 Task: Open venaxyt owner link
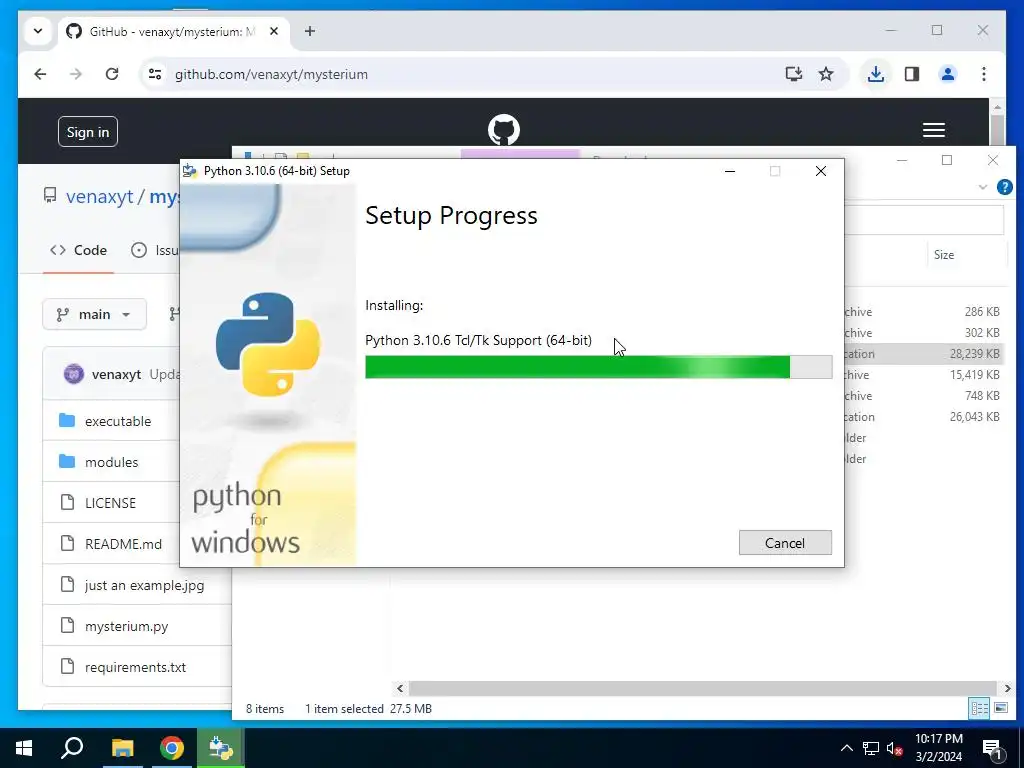(x=99, y=197)
